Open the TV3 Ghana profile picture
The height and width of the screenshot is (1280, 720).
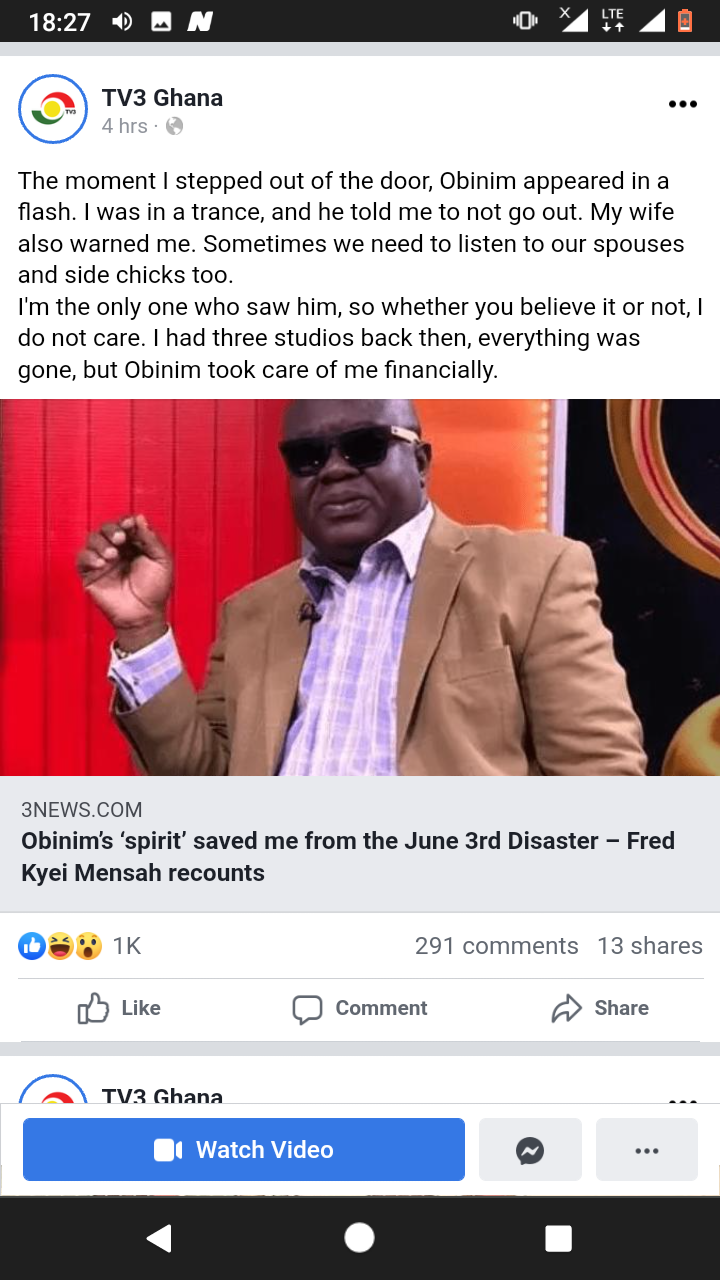tap(53, 109)
